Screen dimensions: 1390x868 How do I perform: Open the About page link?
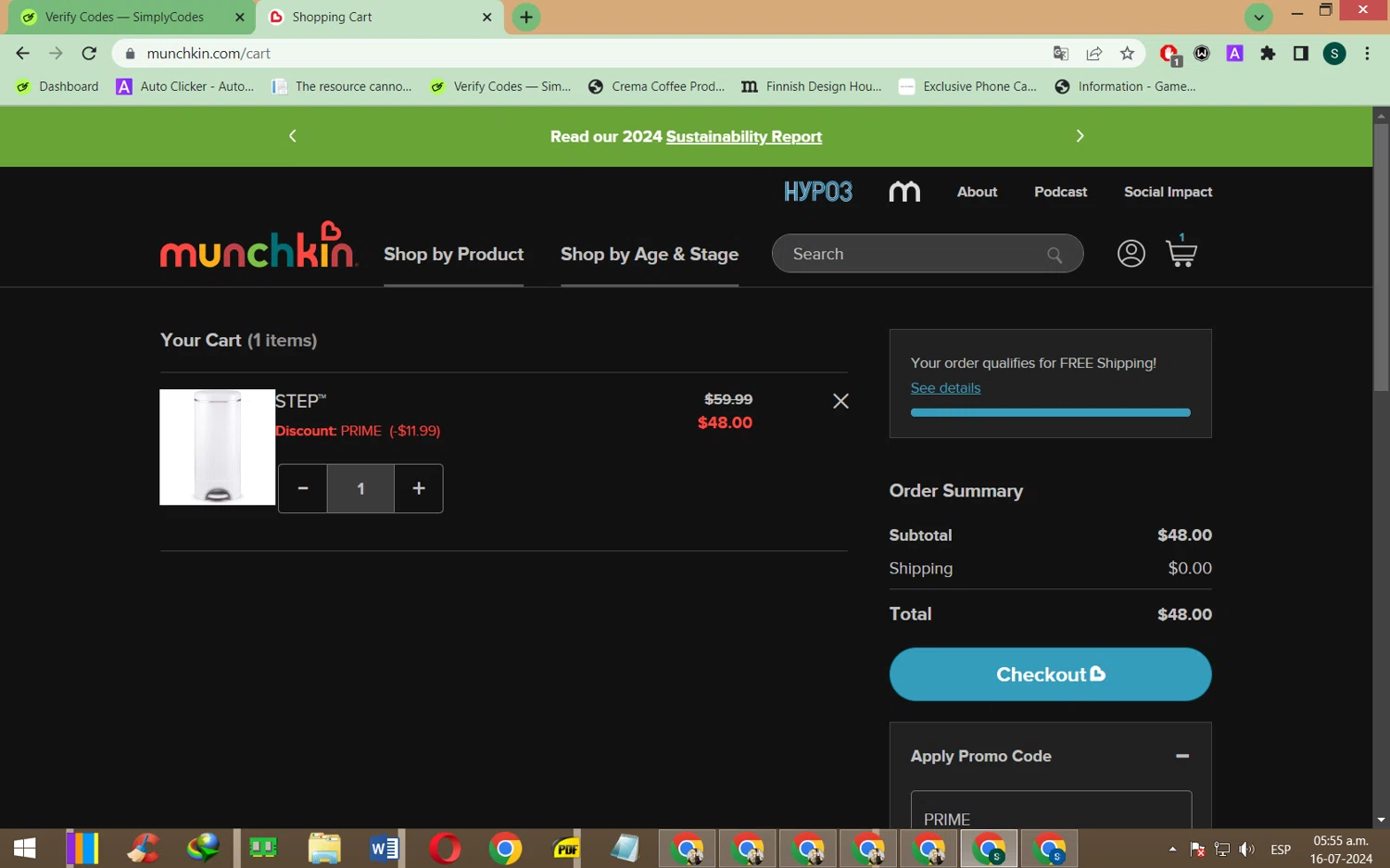coord(977,192)
